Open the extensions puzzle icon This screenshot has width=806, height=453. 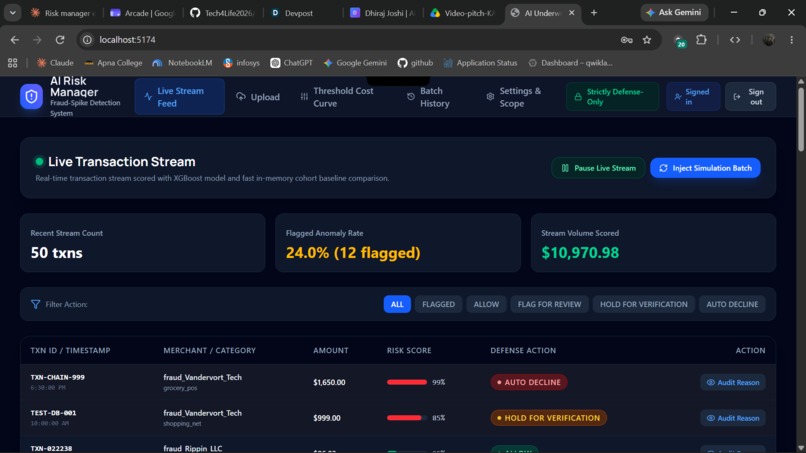click(701, 40)
